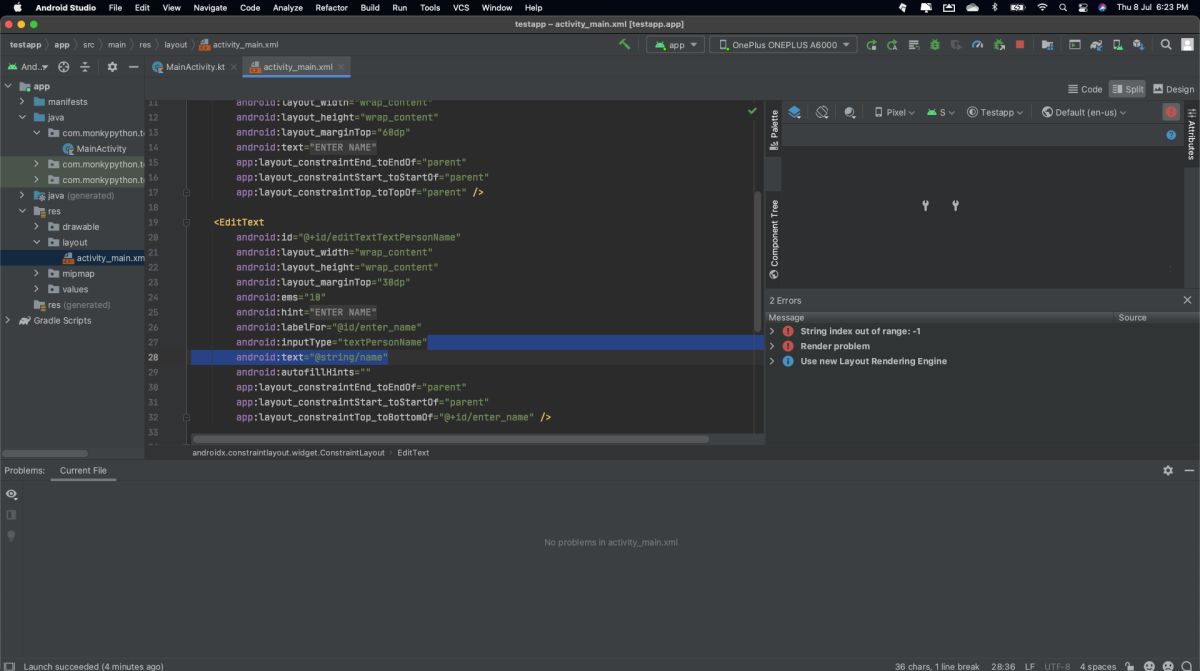Click the green check inspection mark

(752, 111)
